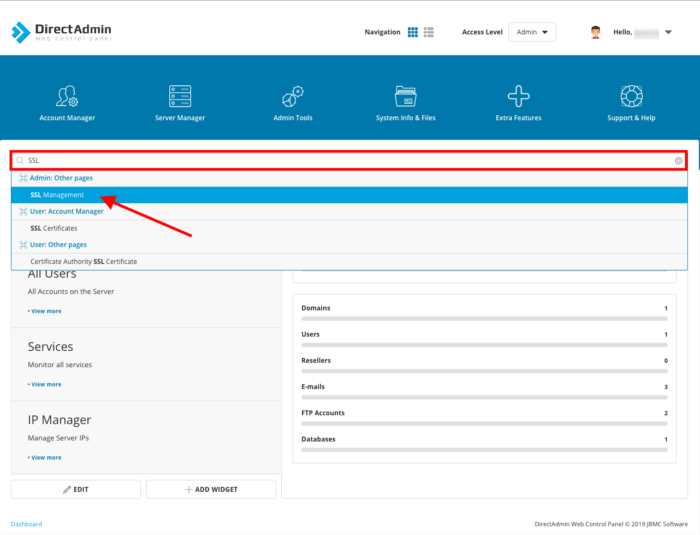The height and width of the screenshot is (535, 700).
Task: Expand the Access Level Admin dropdown
Action: pyautogui.click(x=532, y=32)
